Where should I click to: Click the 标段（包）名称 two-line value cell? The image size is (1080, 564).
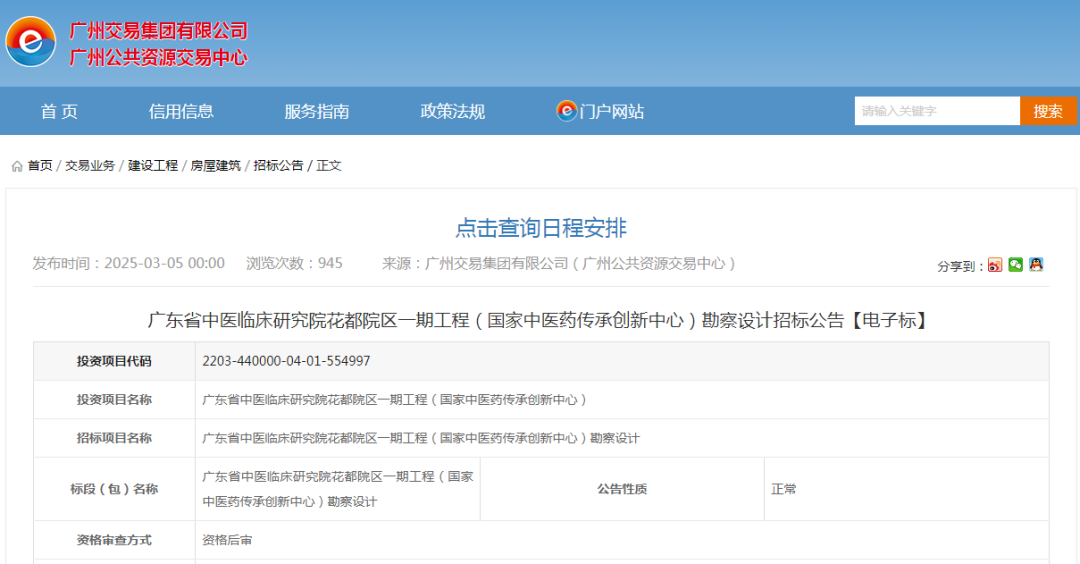(x=338, y=489)
